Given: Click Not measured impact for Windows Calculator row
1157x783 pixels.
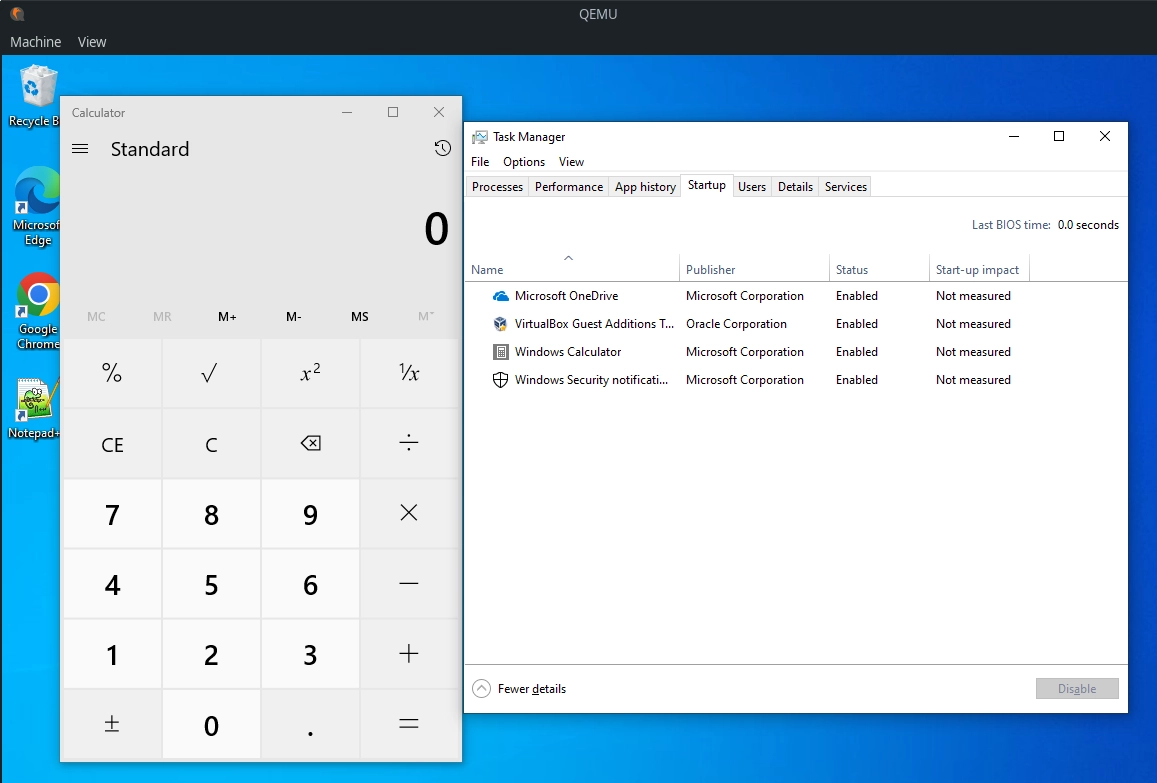Looking at the screenshot, I should (973, 352).
